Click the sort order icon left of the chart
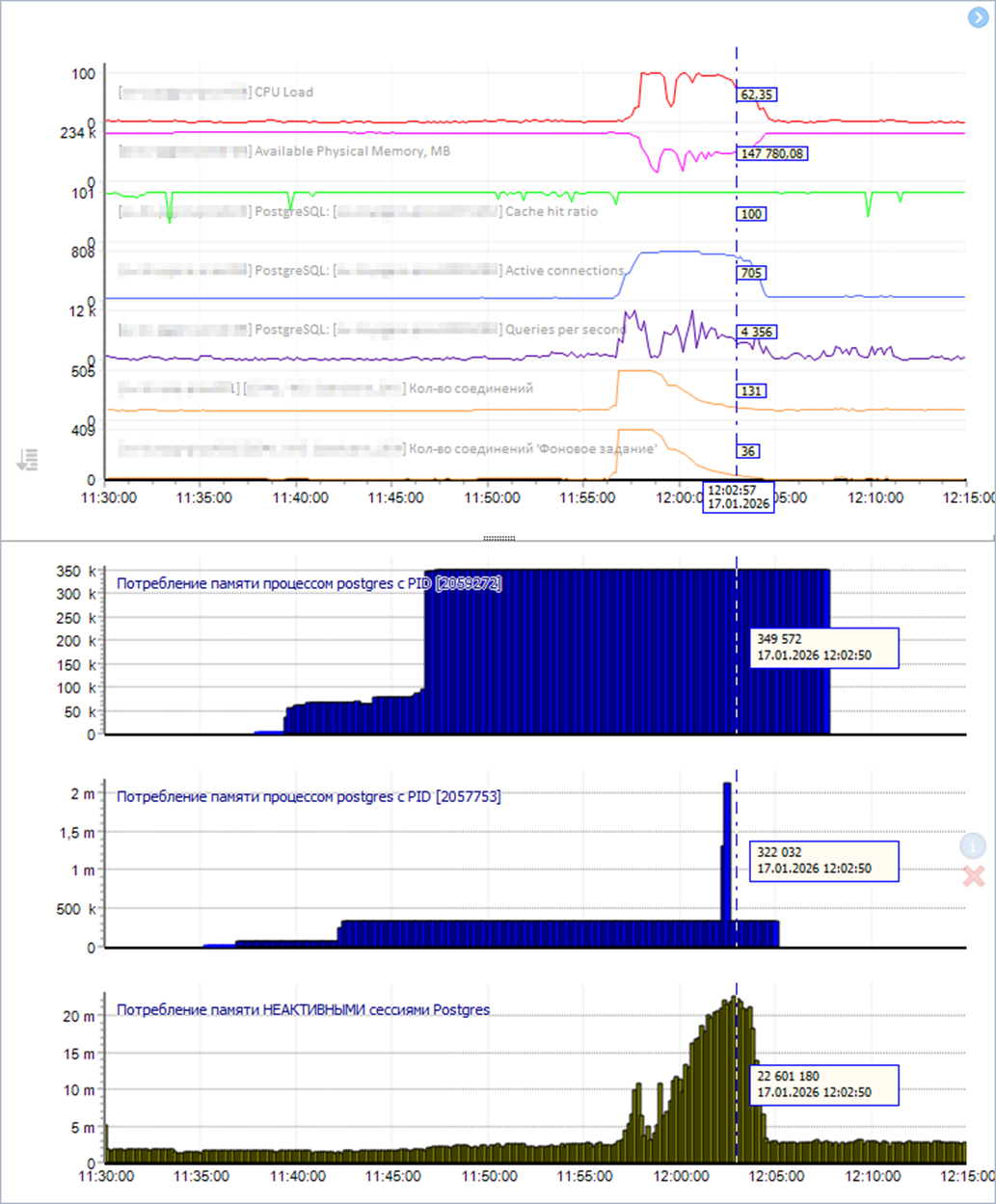Image resolution: width=996 pixels, height=1204 pixels. click(27, 460)
